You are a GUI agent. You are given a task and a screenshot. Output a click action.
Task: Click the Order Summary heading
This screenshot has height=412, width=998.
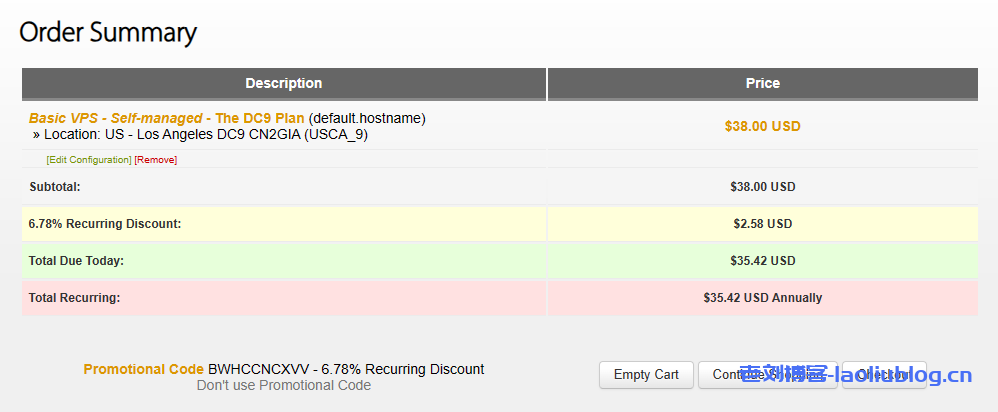(108, 32)
